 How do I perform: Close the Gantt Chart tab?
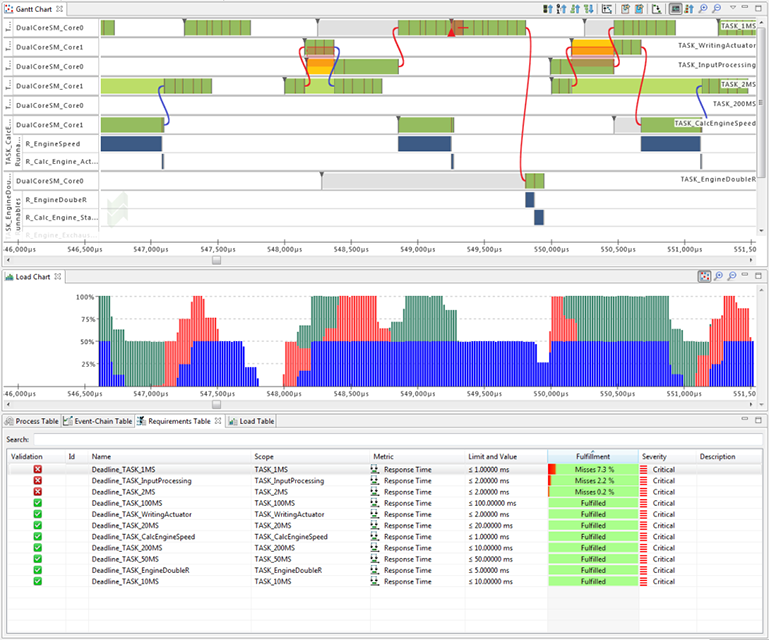(57, 8)
